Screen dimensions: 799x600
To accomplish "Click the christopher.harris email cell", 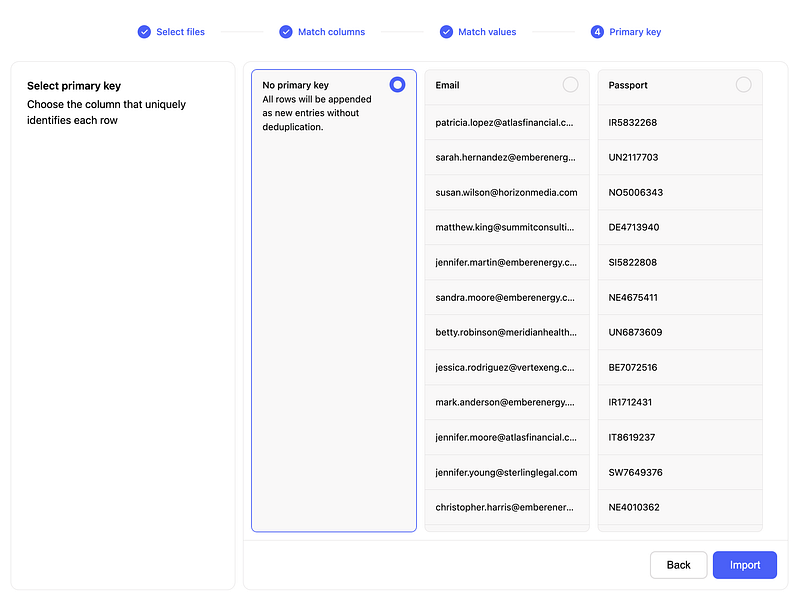I will [507, 507].
